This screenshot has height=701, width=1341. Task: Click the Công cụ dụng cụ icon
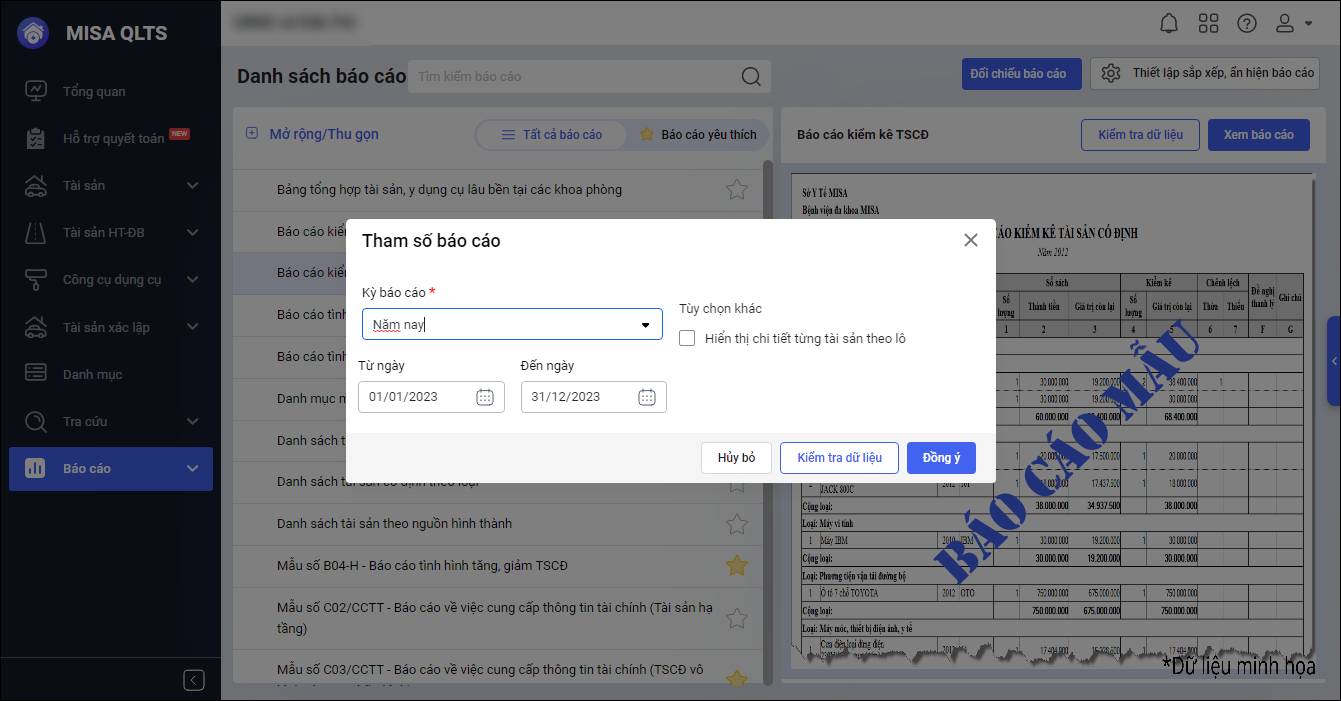(x=35, y=279)
